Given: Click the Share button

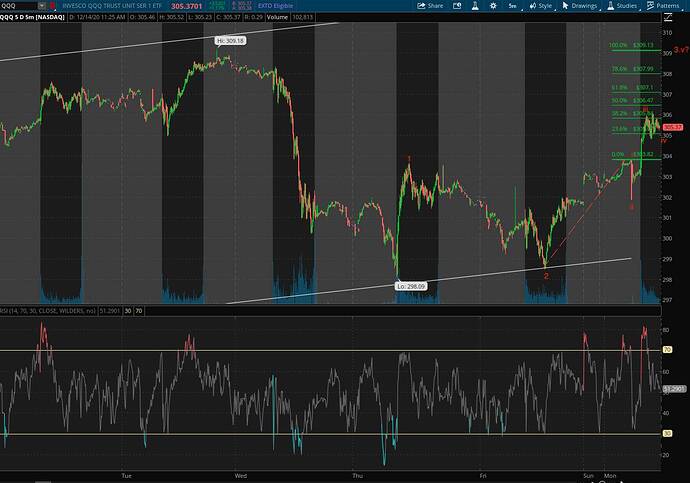Looking at the screenshot, I should pyautogui.click(x=430, y=6).
